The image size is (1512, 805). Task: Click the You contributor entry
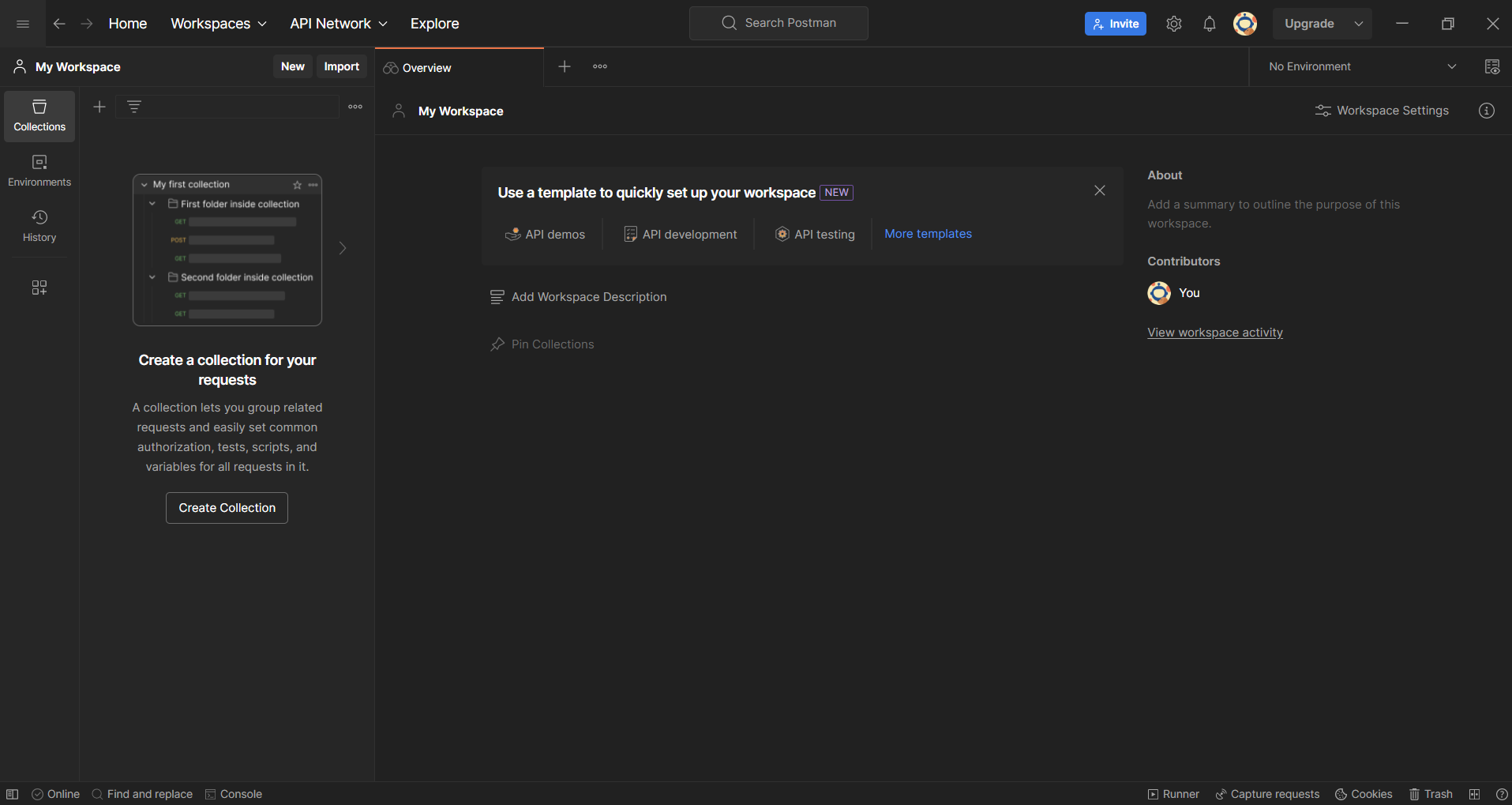(x=1174, y=293)
